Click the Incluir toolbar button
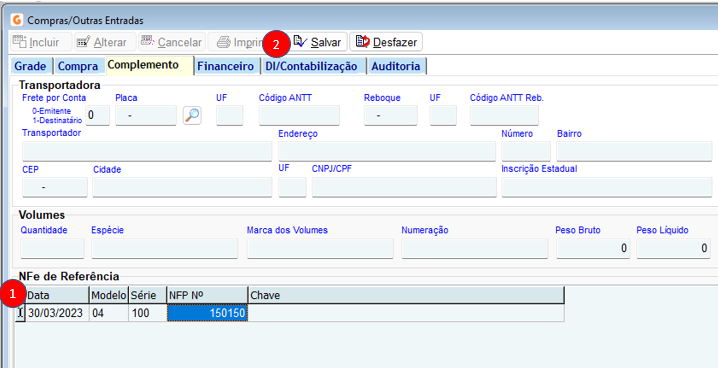Image resolution: width=718 pixels, height=368 pixels. click(41, 42)
